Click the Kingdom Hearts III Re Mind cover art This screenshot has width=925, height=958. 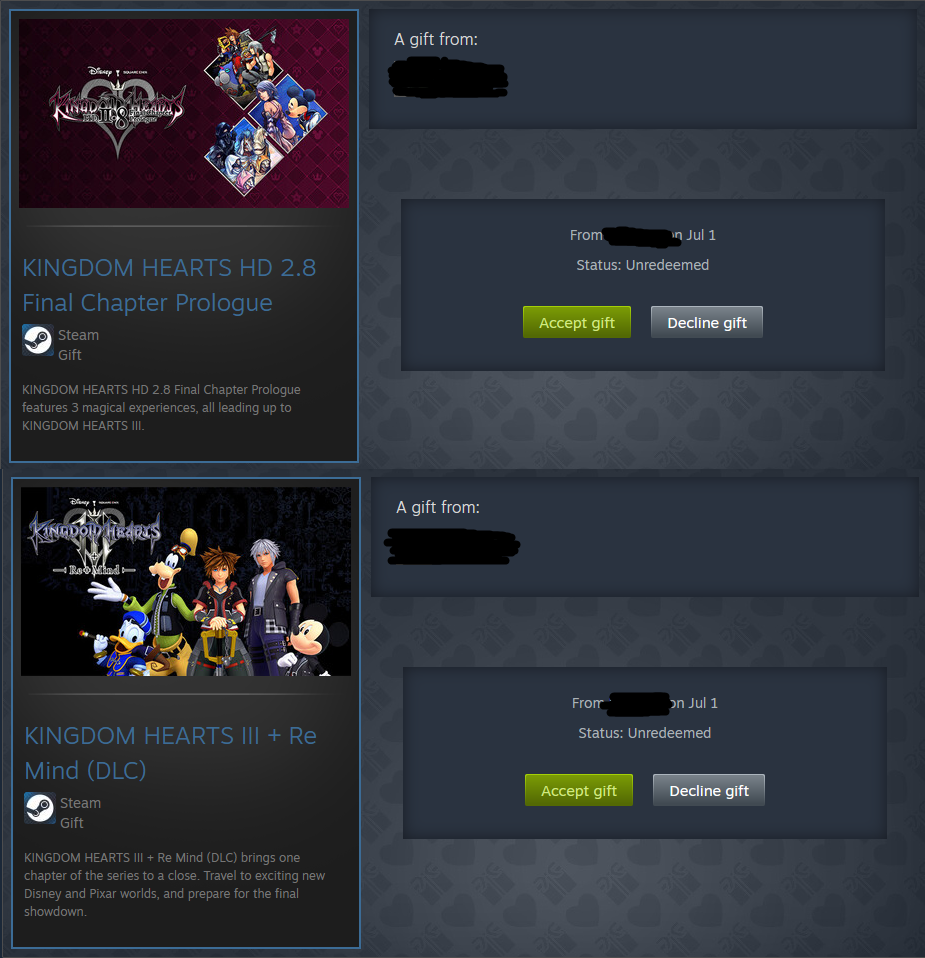(186, 581)
